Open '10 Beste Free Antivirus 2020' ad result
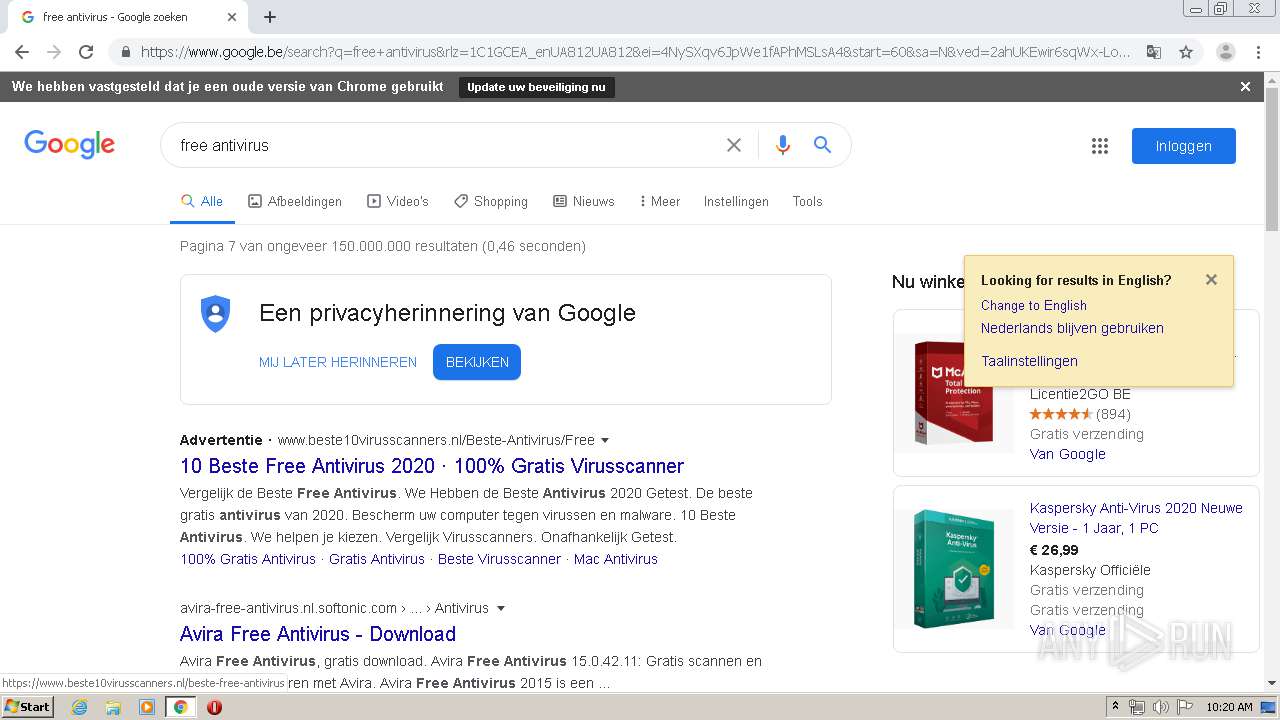 click(x=432, y=466)
